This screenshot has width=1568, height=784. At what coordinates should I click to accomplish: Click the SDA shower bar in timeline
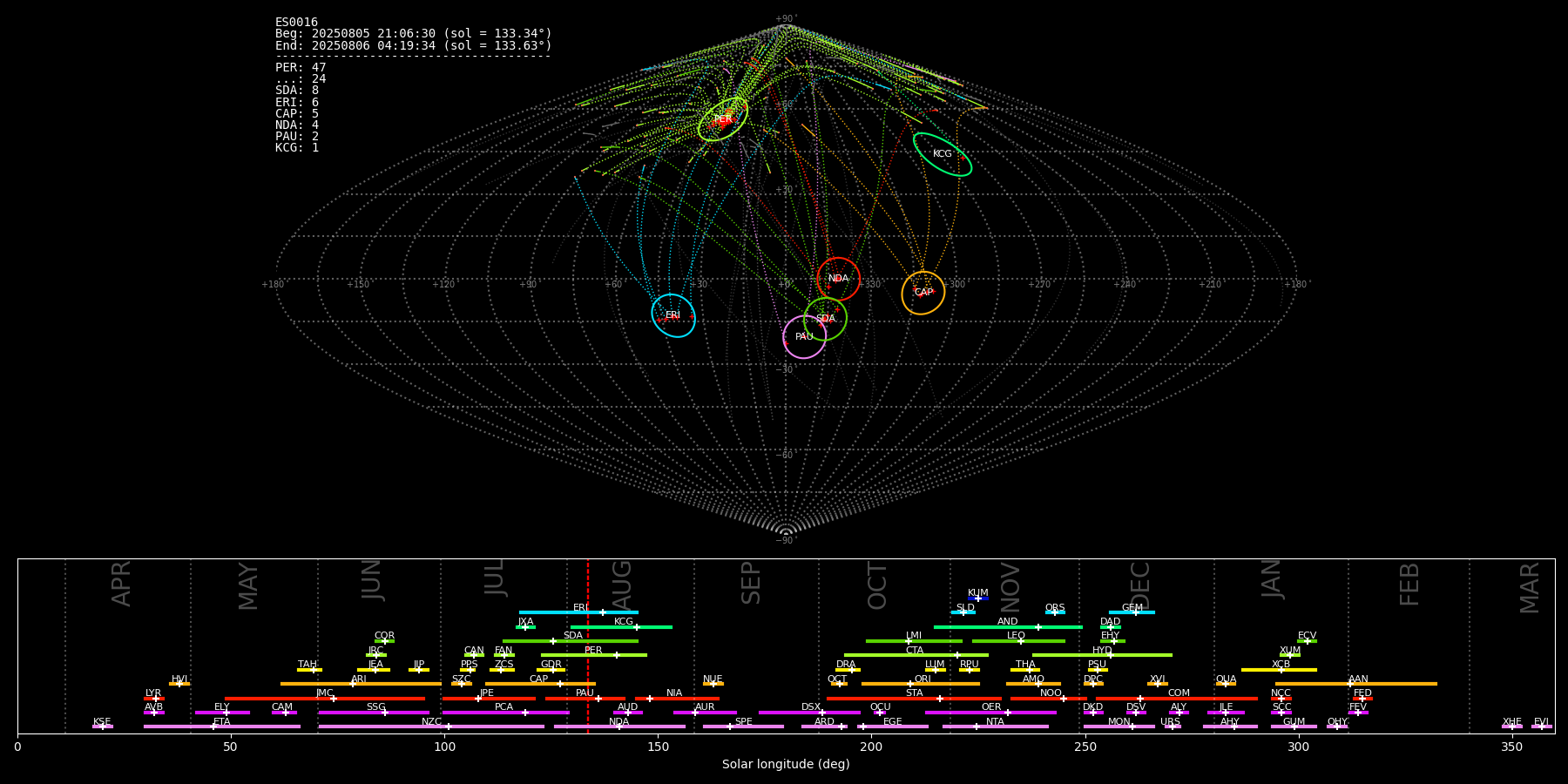coord(571,641)
